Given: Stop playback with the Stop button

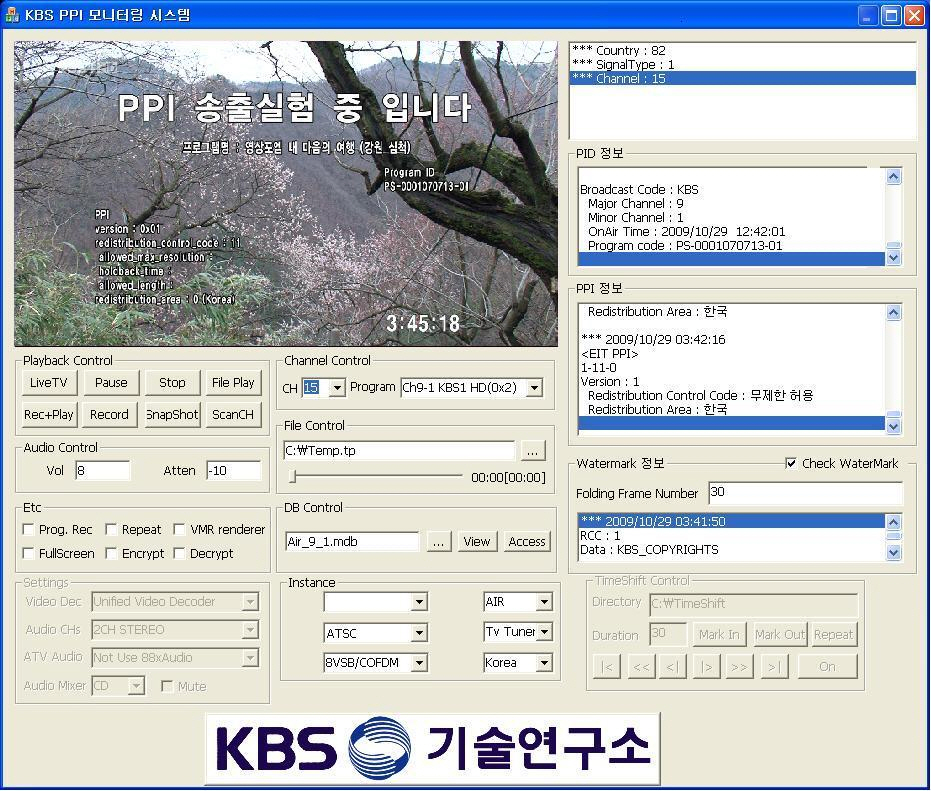Looking at the screenshot, I should [x=172, y=383].
